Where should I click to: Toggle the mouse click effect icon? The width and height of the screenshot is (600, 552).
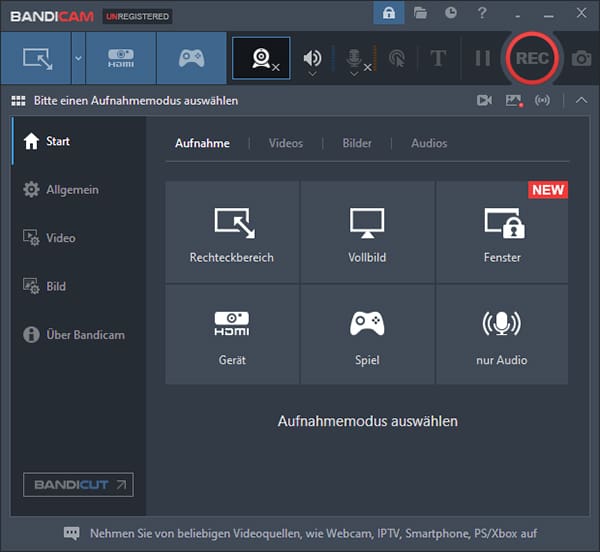coord(396,59)
